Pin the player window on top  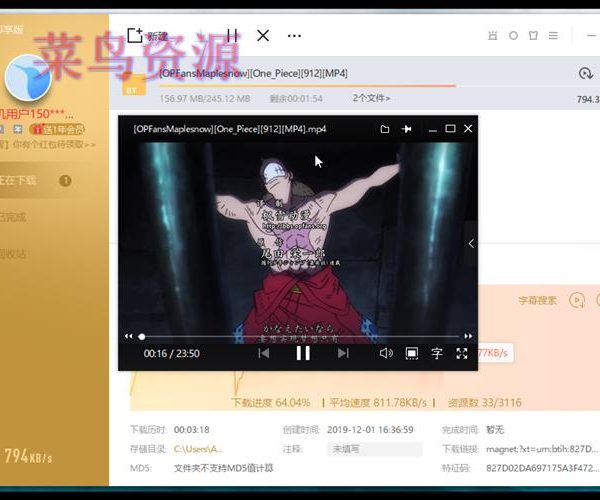pos(407,129)
